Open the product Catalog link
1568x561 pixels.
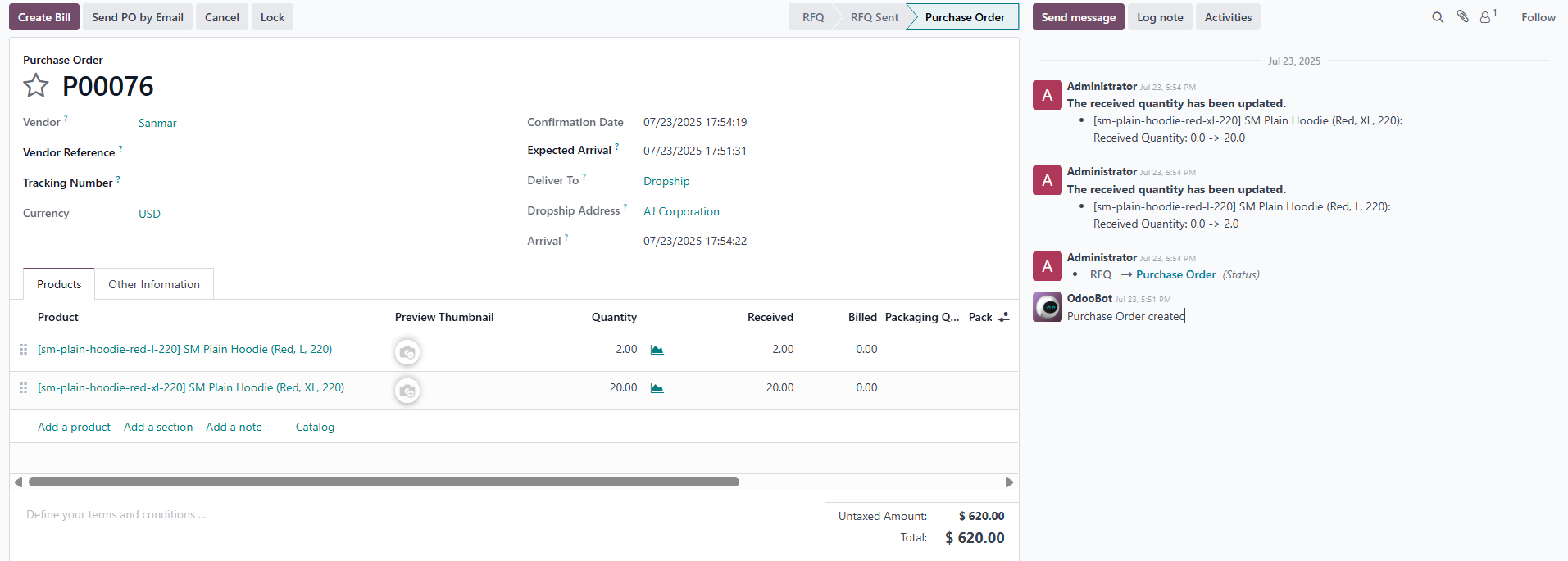(x=315, y=427)
